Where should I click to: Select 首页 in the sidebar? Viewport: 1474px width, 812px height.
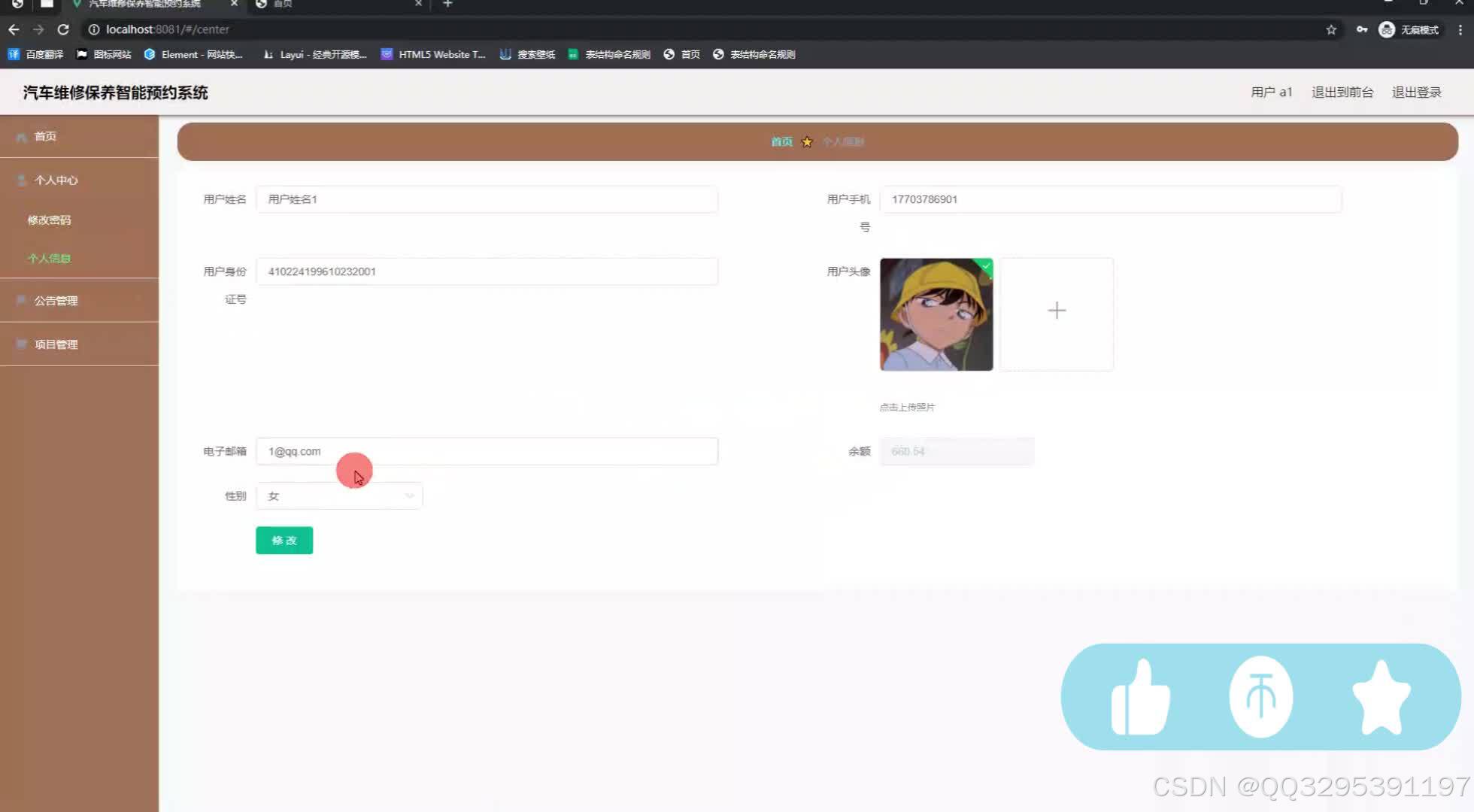(45, 136)
